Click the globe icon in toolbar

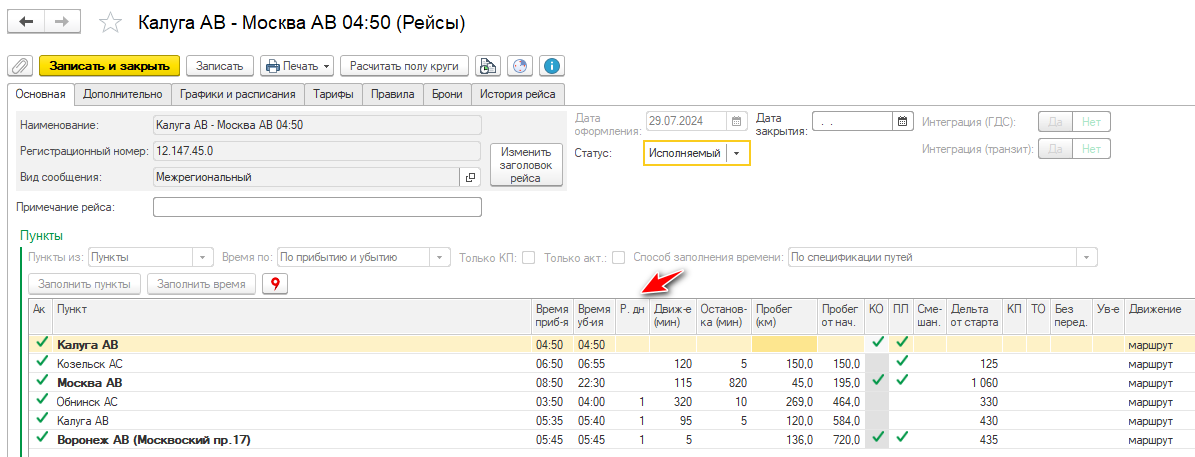(x=519, y=66)
